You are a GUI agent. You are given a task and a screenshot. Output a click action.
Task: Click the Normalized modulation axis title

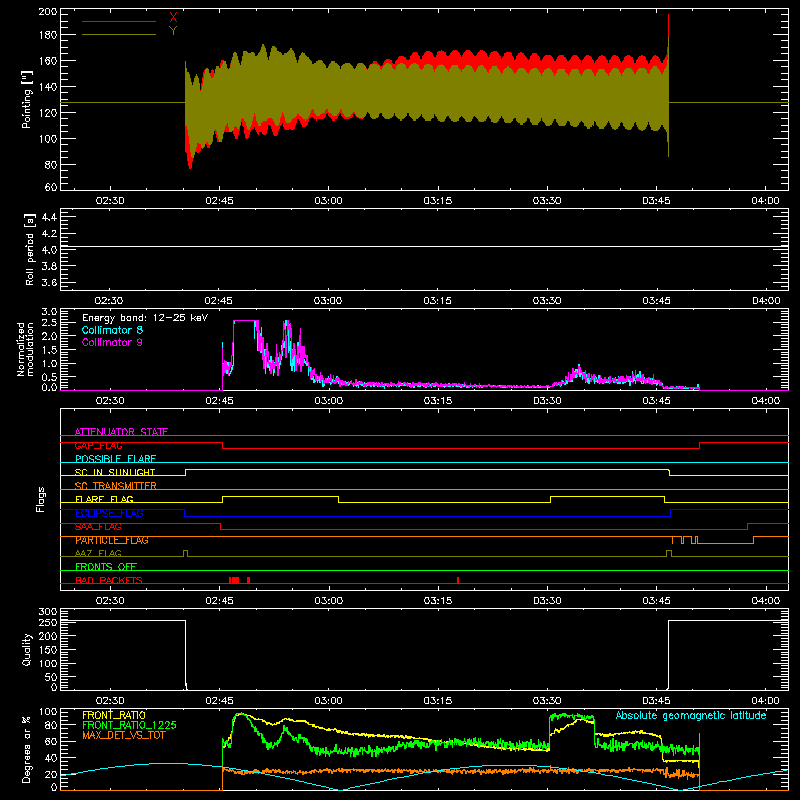click(x=25, y=349)
